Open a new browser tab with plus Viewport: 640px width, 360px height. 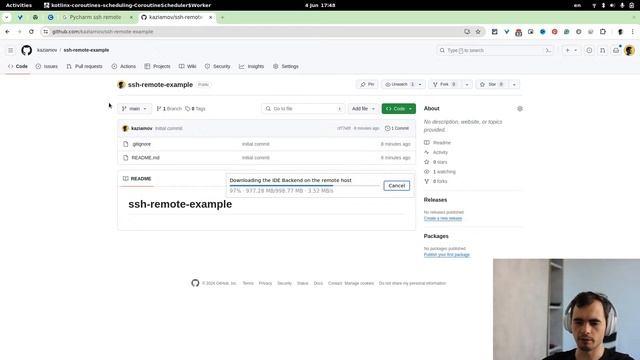tap(222, 17)
